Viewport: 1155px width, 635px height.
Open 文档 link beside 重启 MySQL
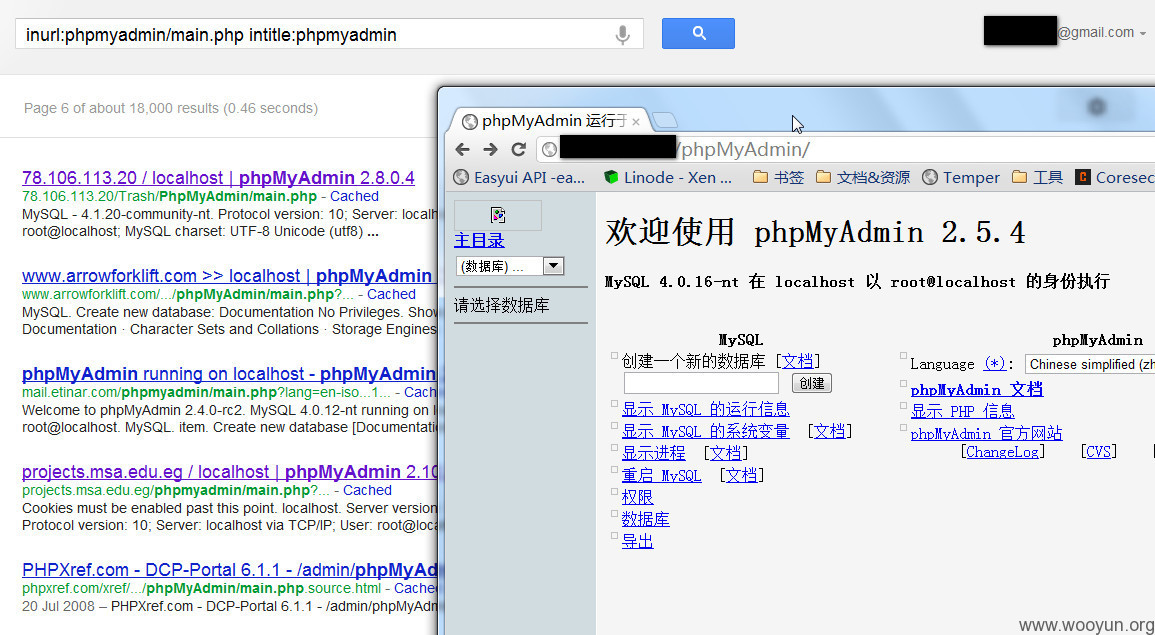741,476
